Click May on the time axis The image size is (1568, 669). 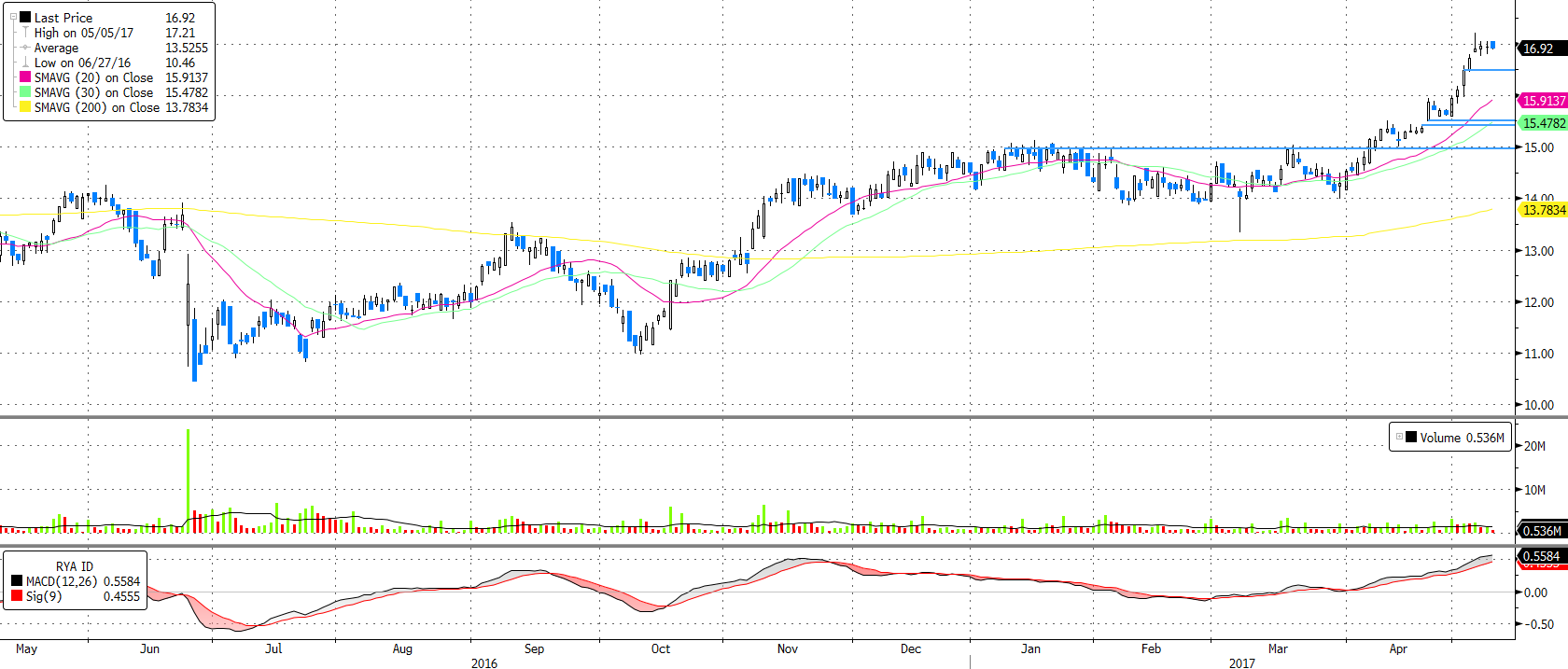pos(26,648)
